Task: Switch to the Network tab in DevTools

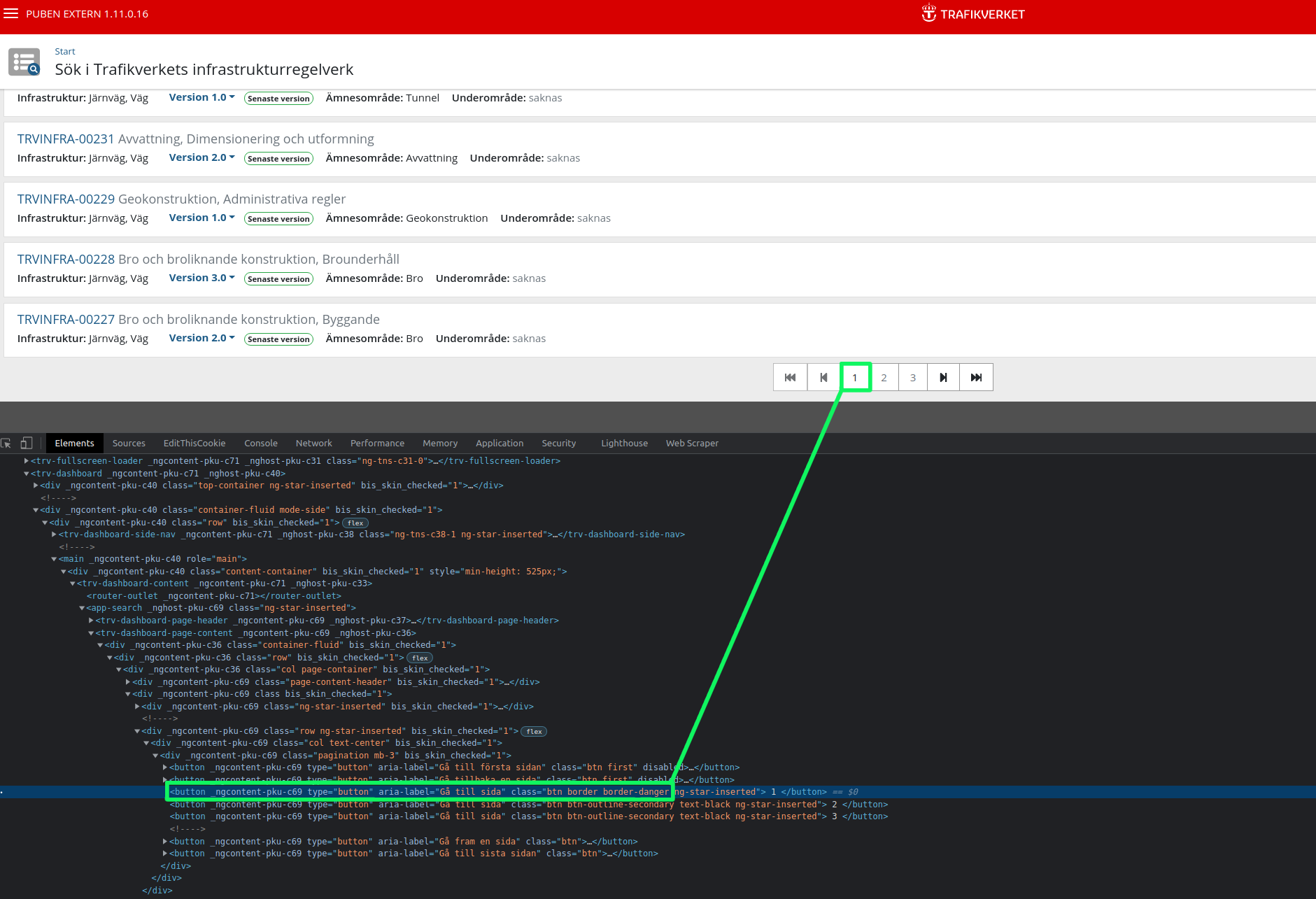Action: click(x=313, y=444)
